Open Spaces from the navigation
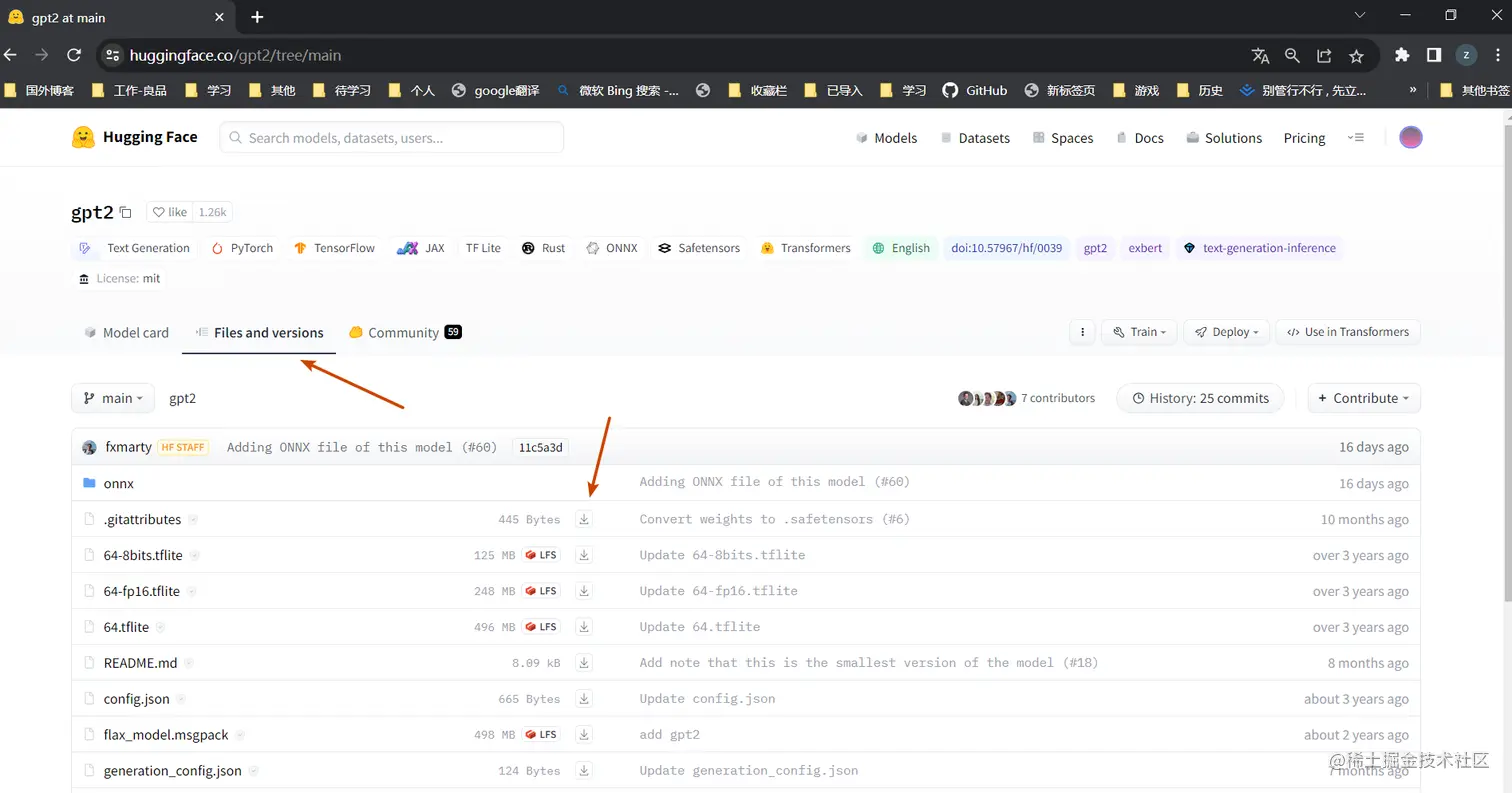 coord(1063,138)
